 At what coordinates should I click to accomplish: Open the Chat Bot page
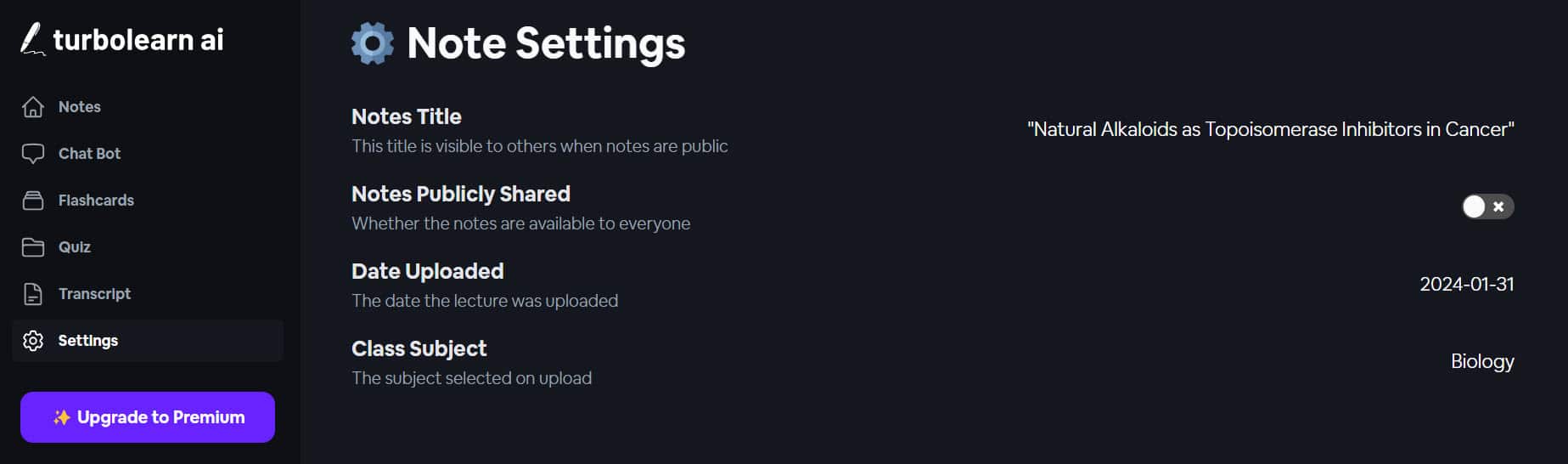[x=89, y=154]
